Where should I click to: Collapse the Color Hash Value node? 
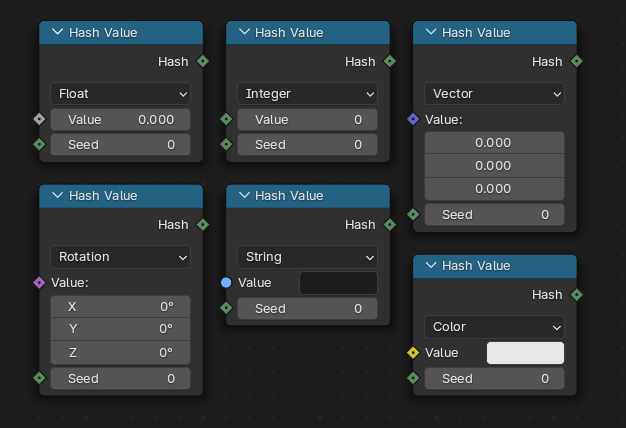coord(431,265)
